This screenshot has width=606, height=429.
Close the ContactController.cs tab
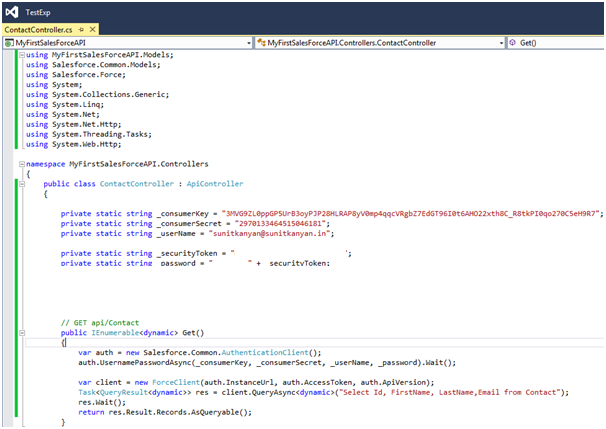coord(93,29)
